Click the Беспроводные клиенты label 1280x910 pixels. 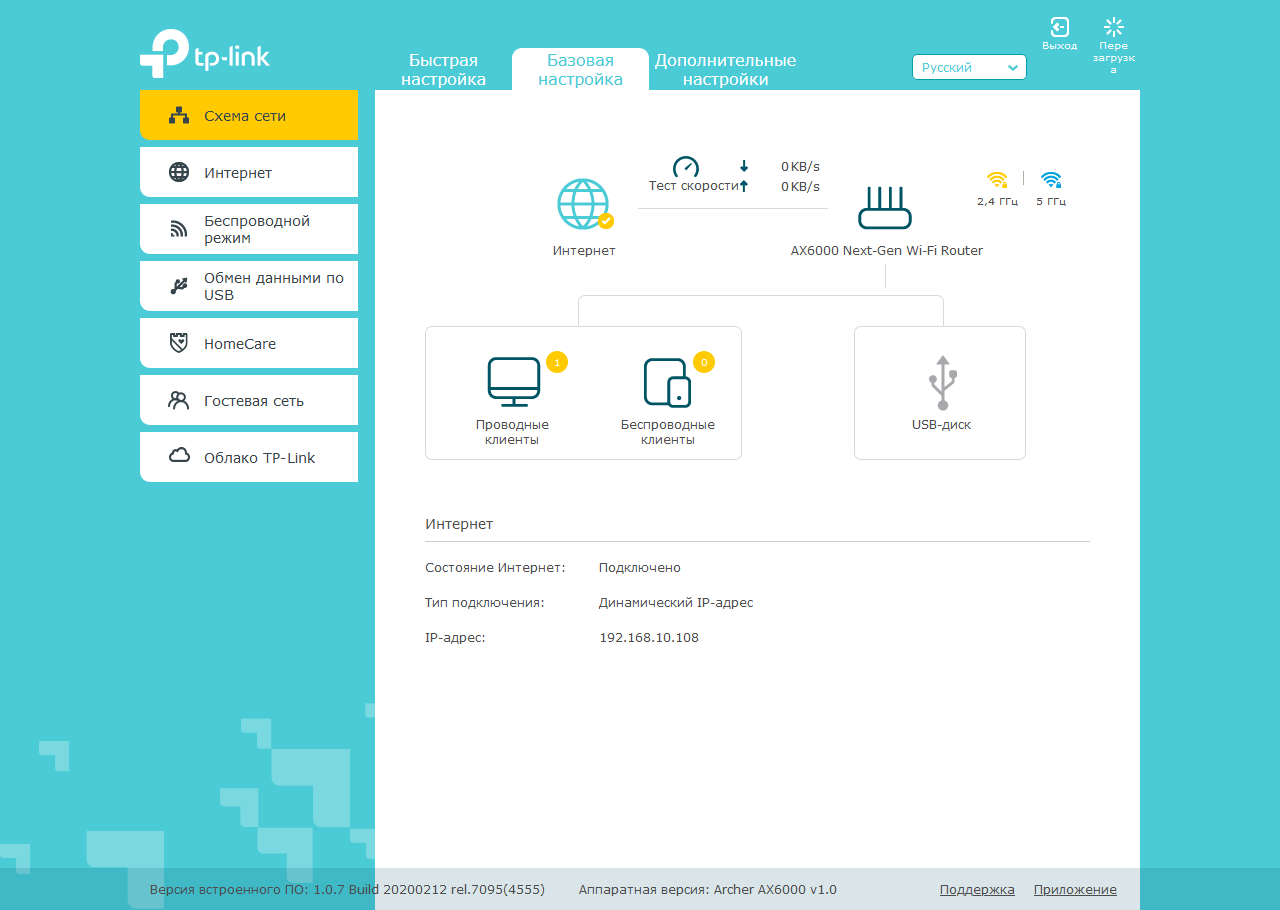(668, 432)
